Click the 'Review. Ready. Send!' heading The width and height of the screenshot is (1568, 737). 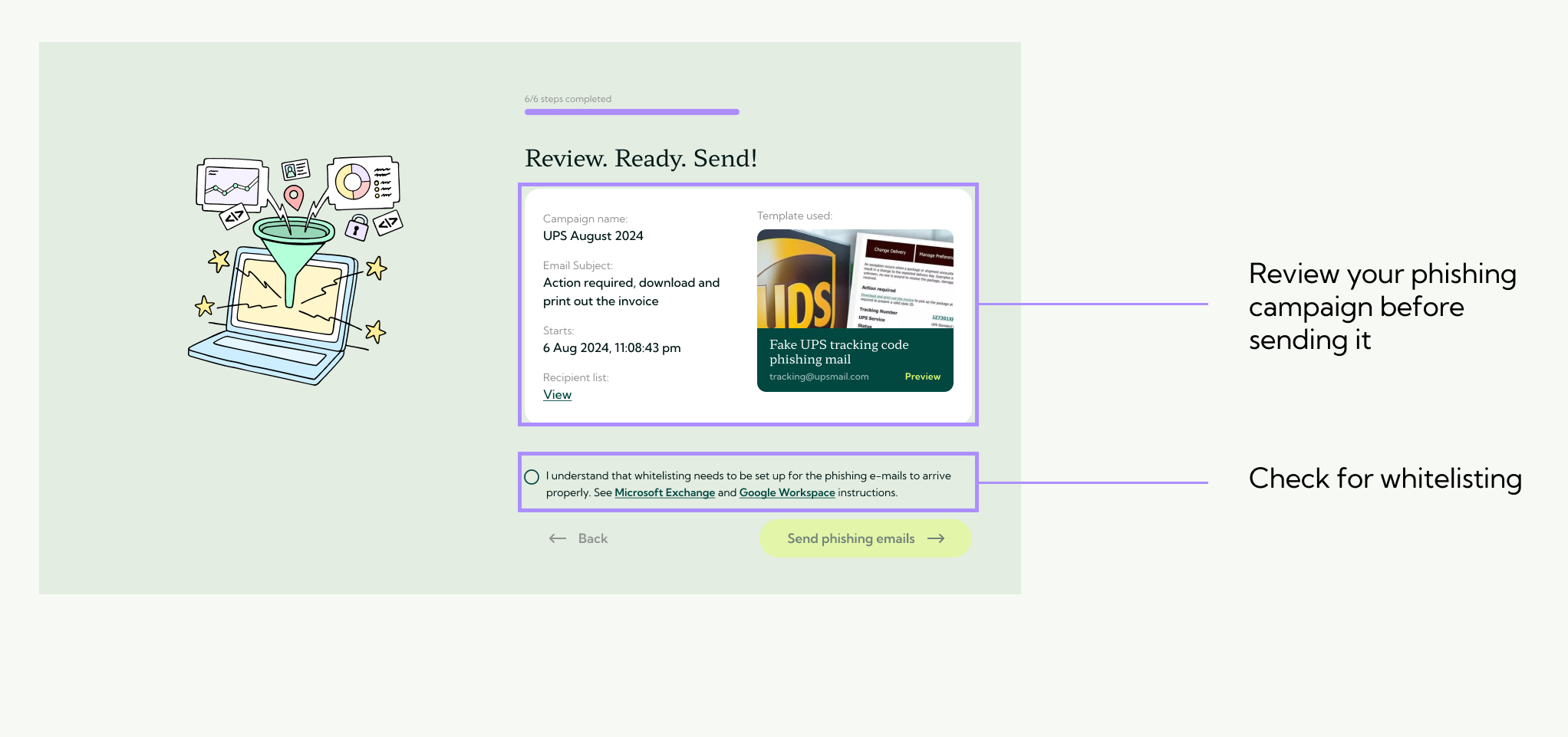[641, 158]
